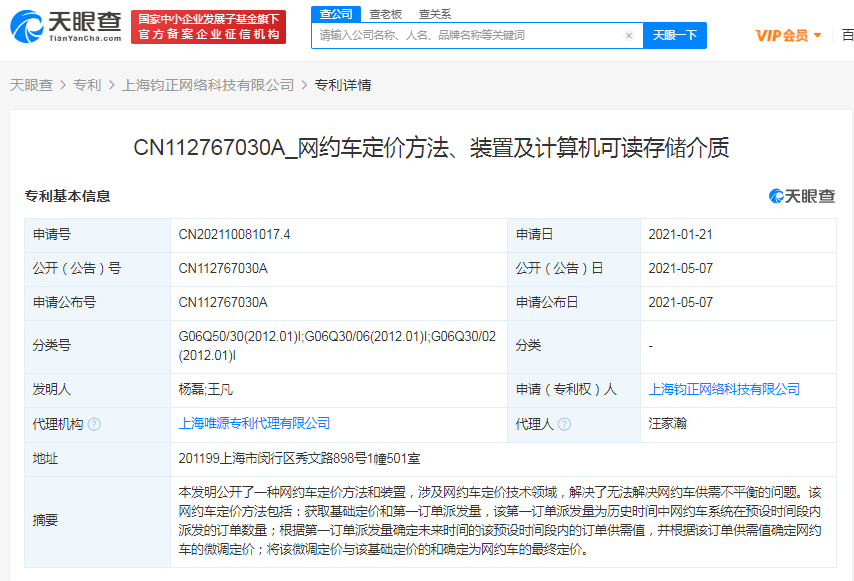The image size is (854, 581).
Task: Click the VIP会员 label
Action: tap(781, 36)
